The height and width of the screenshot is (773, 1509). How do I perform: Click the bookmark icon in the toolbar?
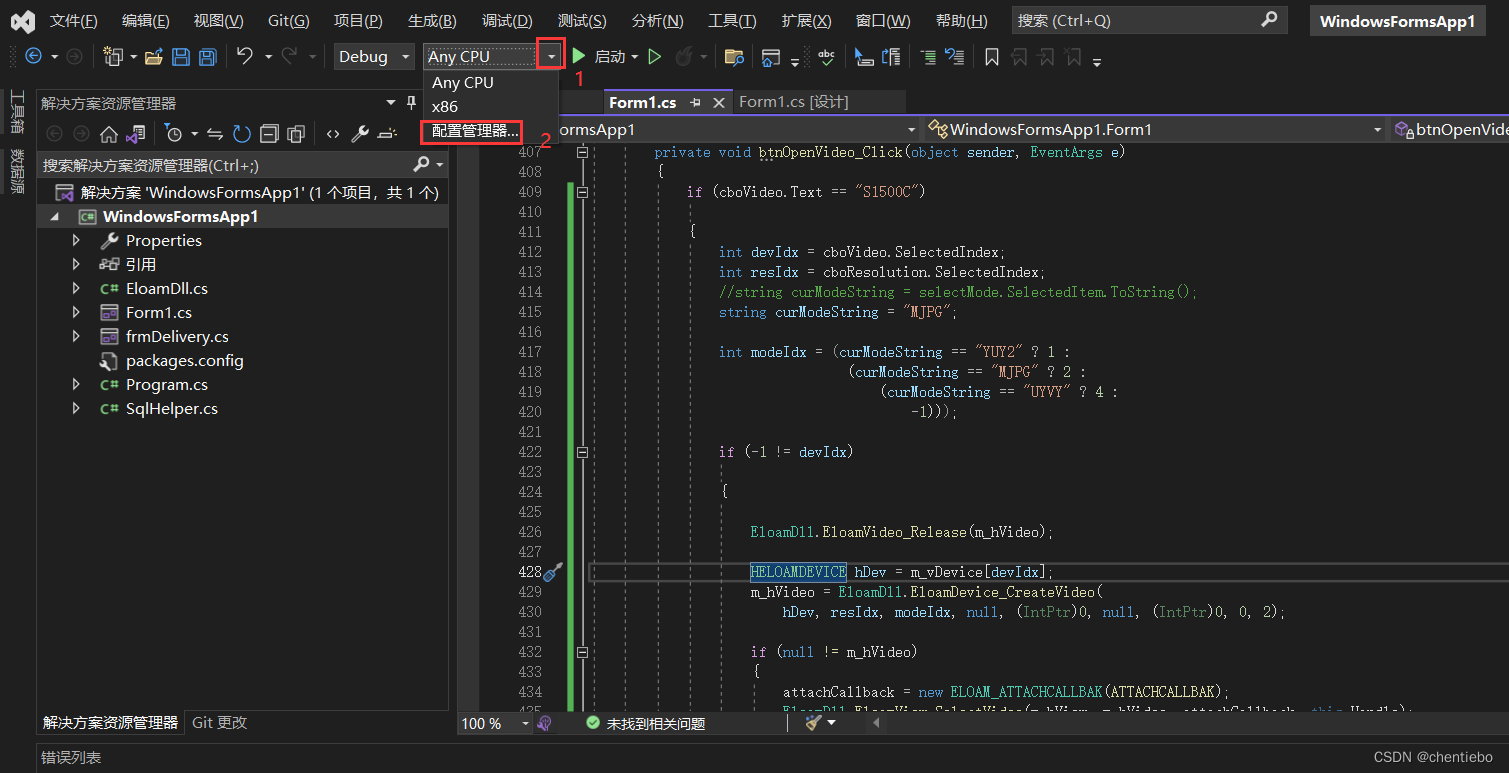click(x=991, y=56)
